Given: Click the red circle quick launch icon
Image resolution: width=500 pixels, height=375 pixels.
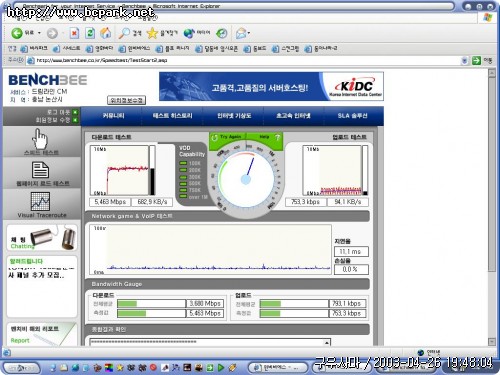Looking at the screenshot, I should (x=153, y=368).
